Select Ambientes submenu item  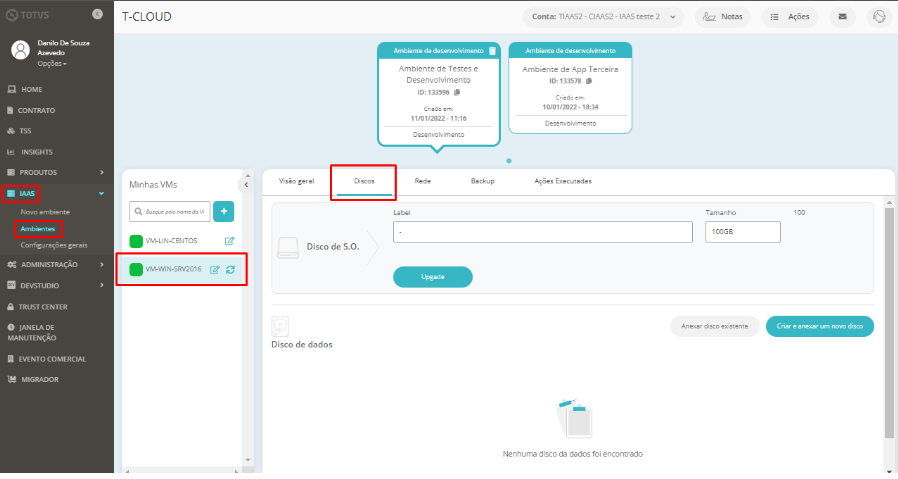pyautogui.click(x=38, y=229)
